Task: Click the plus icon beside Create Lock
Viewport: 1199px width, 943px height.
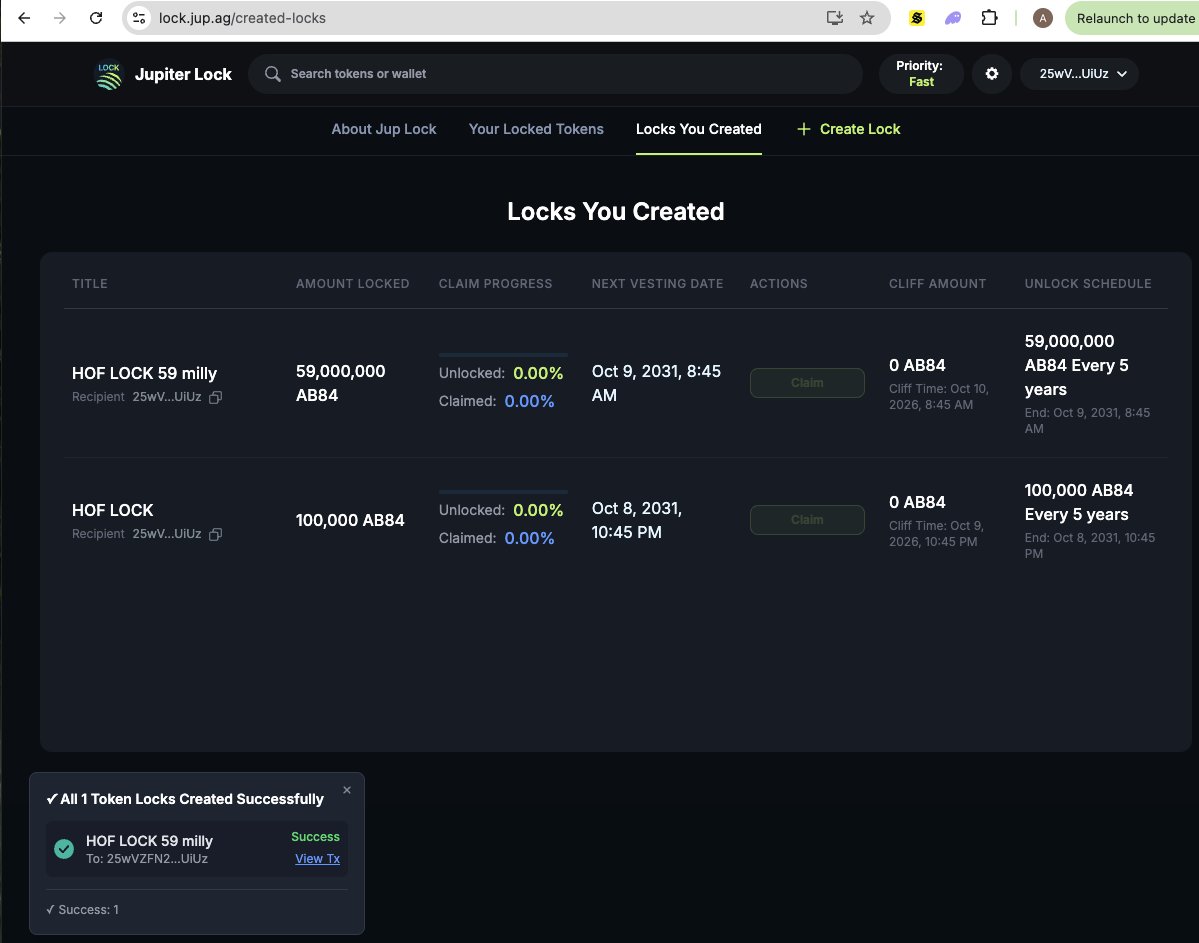Action: point(804,129)
